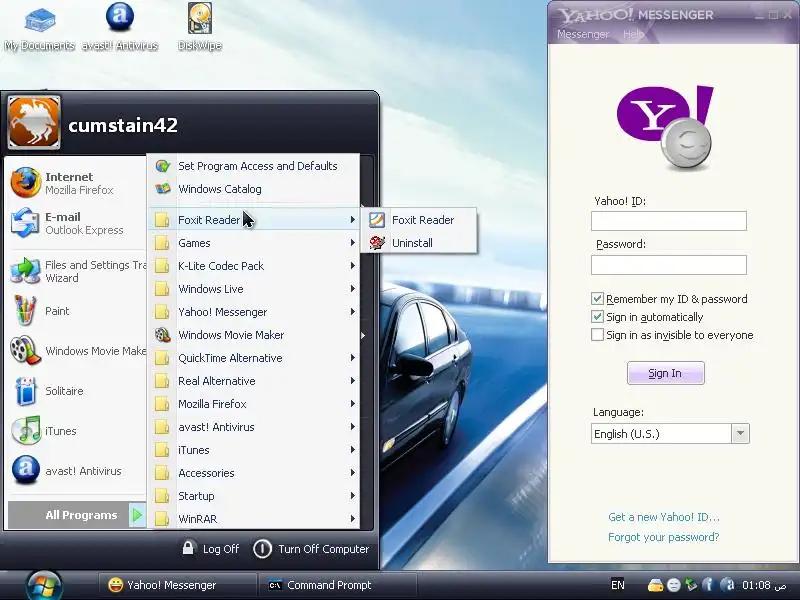Expand avast! Antivirus program folder
The width and height of the screenshot is (800, 600).
pos(254,427)
